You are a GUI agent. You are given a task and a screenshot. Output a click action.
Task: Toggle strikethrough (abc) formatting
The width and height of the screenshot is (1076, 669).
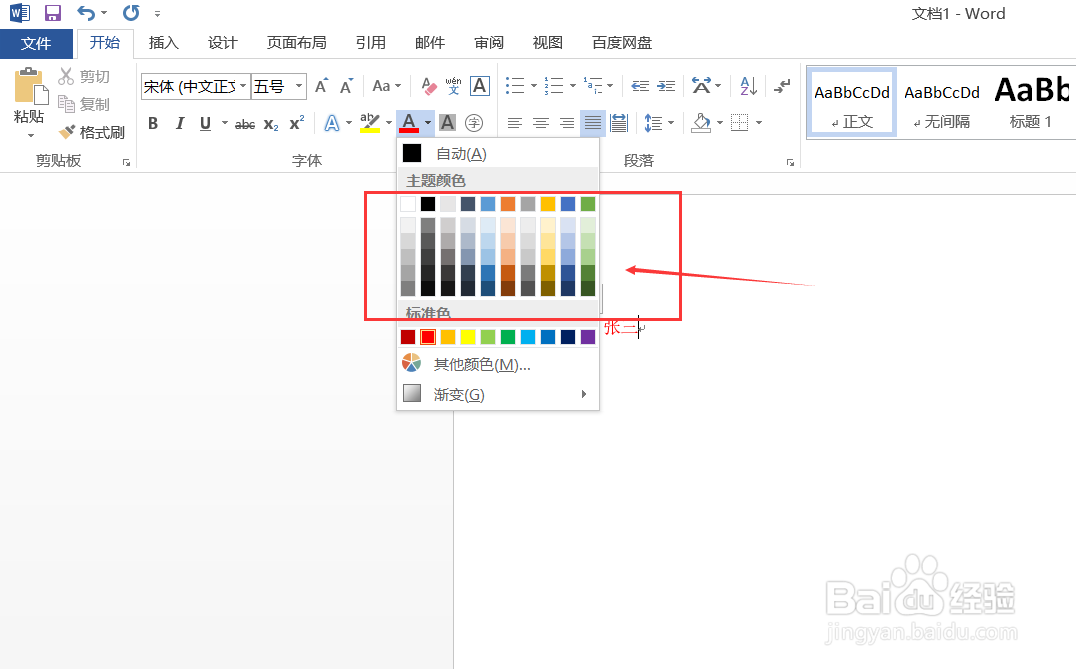coord(245,124)
